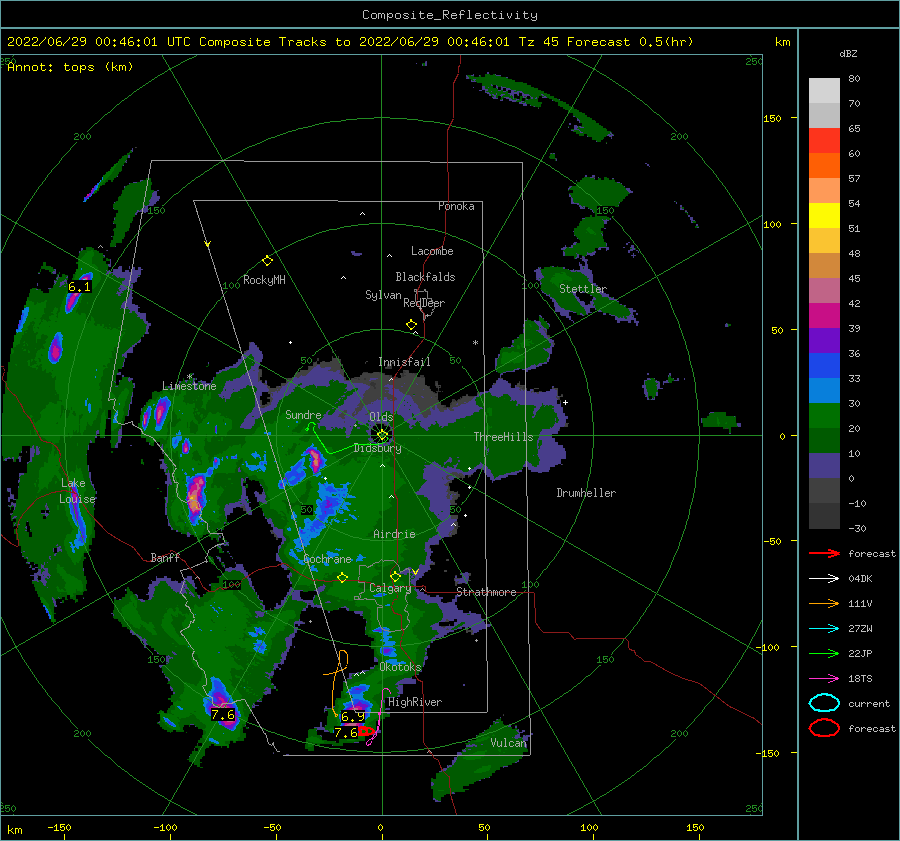Click the Annot: tops (km) label

coord(70,67)
